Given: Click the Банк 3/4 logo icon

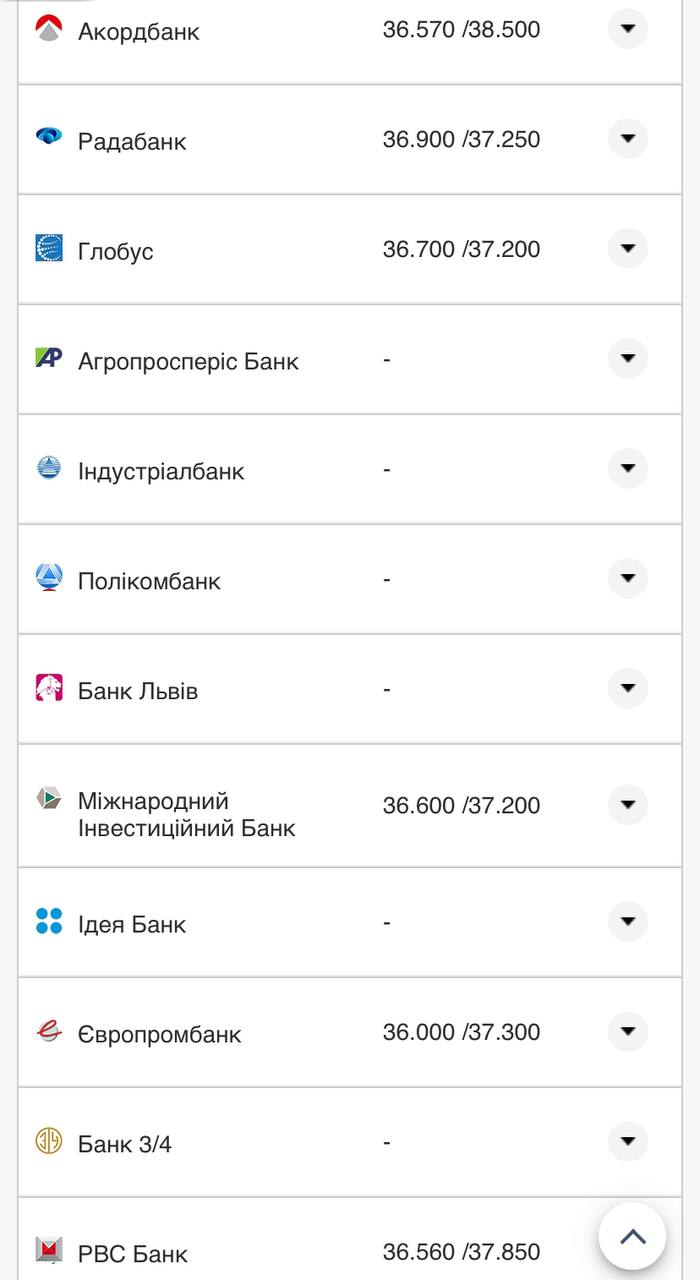Looking at the screenshot, I should pyautogui.click(x=49, y=1141).
